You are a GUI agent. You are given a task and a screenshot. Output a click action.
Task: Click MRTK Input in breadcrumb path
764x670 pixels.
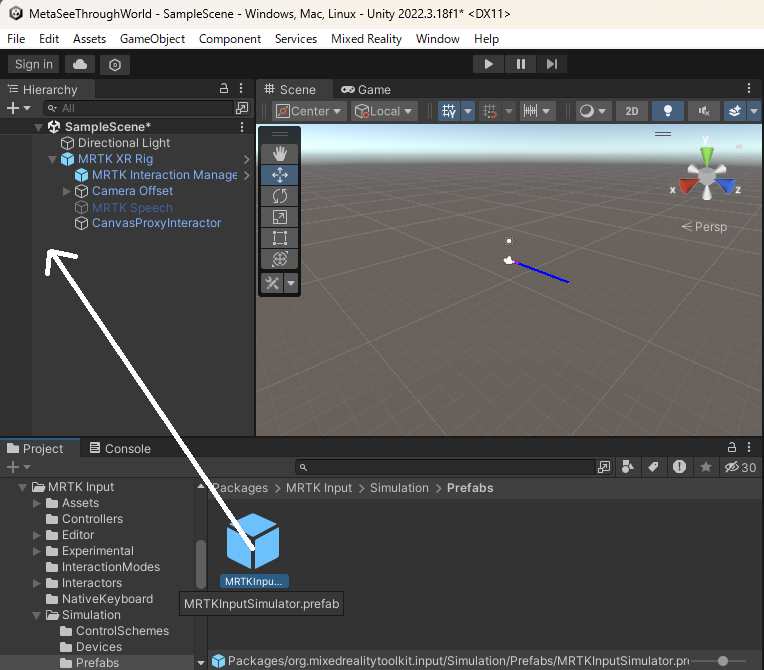click(x=319, y=488)
